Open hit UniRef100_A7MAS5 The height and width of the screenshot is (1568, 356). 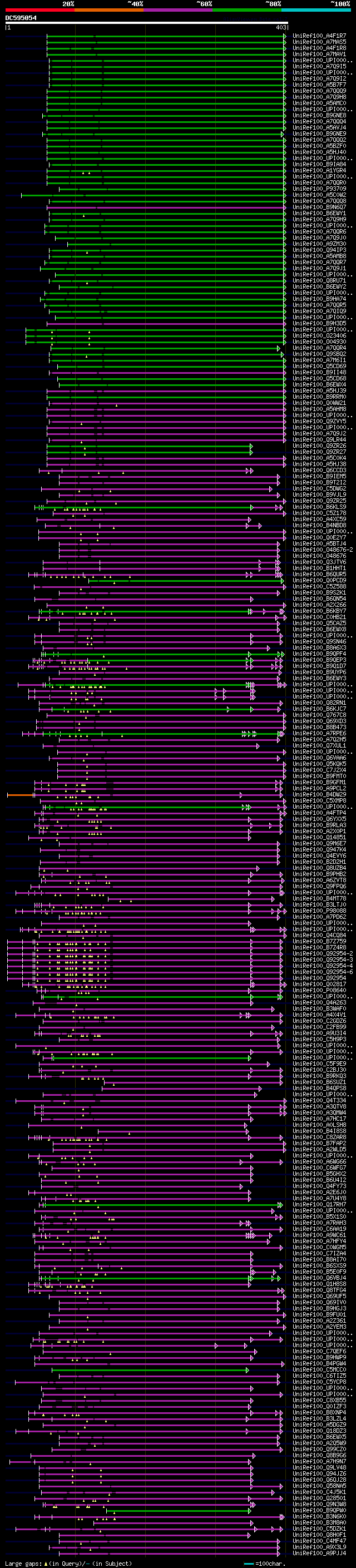coord(319,42)
